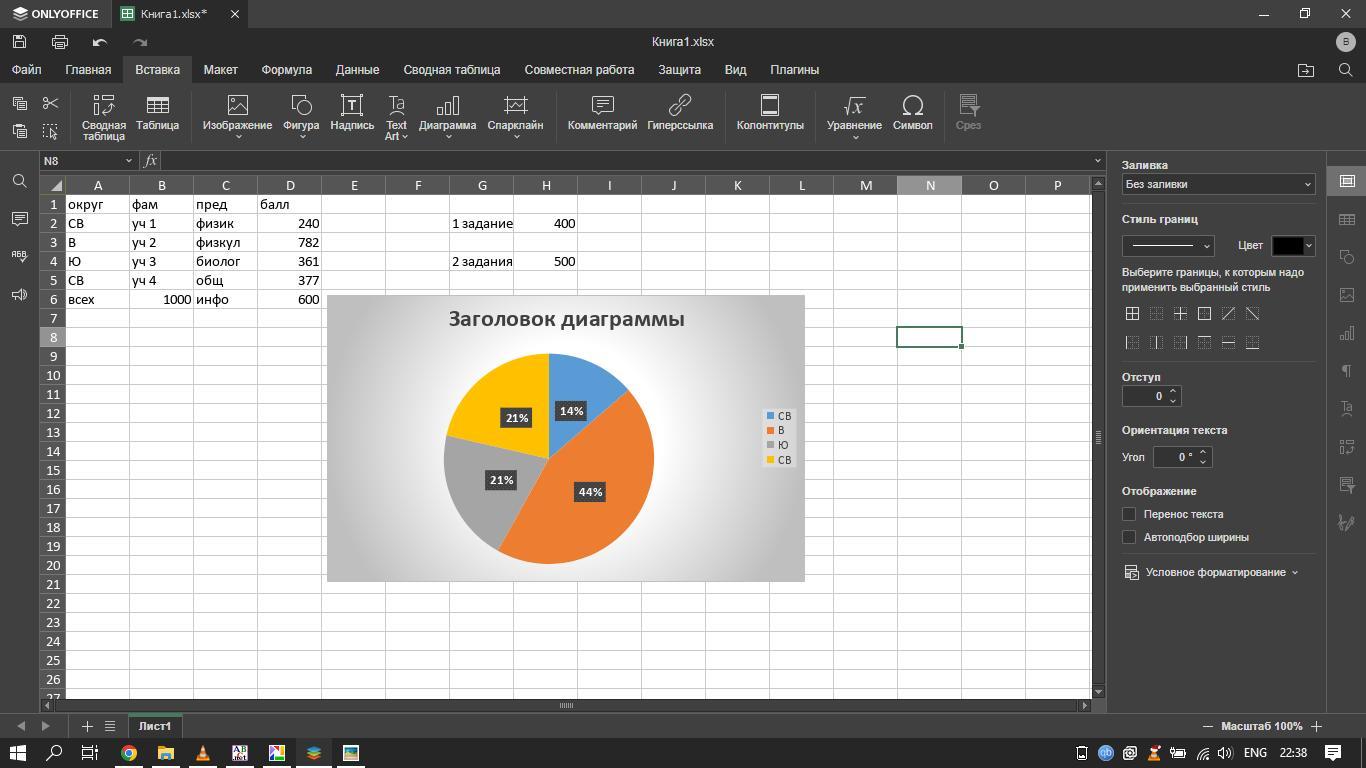The image size is (1366, 768).
Task: Click the Гиперссылка icon
Action: [679, 108]
